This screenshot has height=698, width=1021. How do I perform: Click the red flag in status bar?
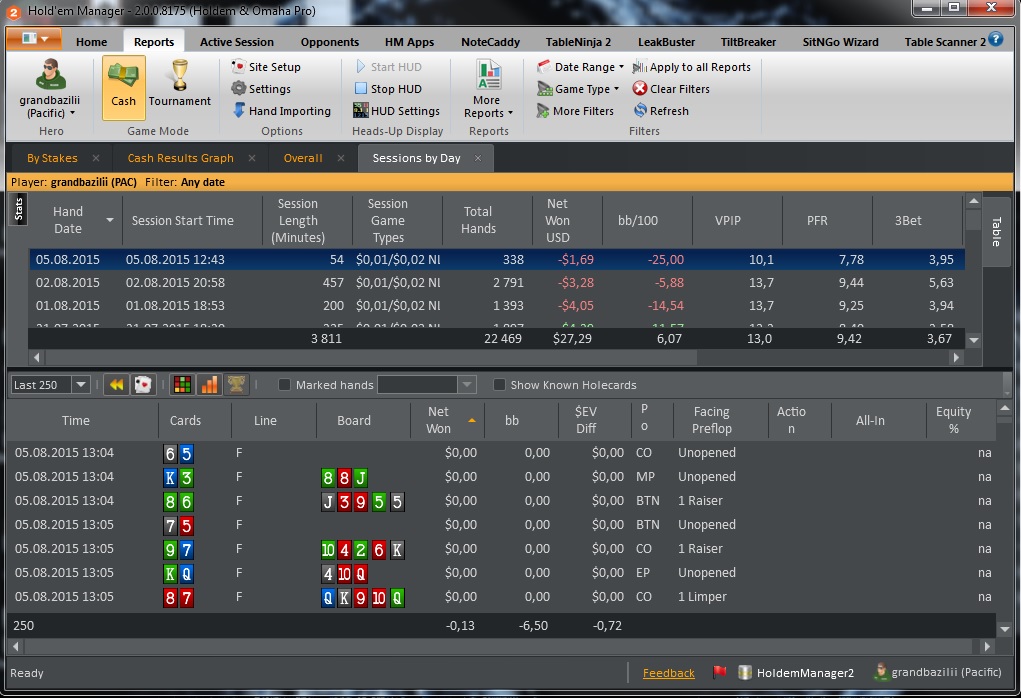(x=720, y=672)
